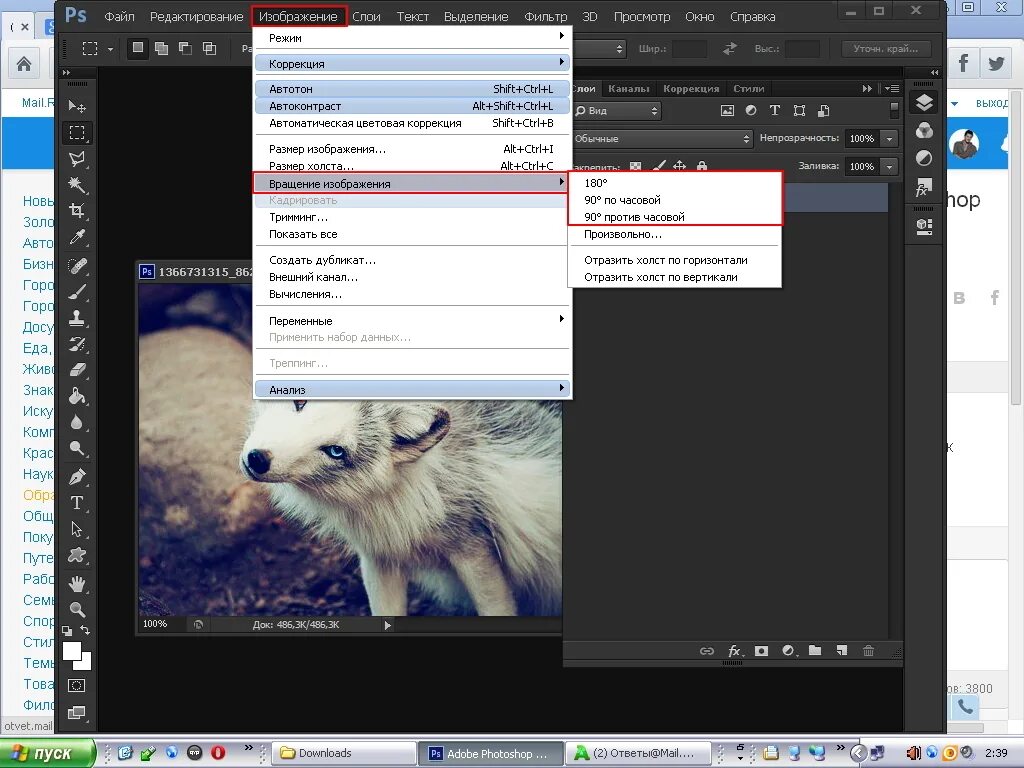The image size is (1024, 768).
Task: Enable New Selection mode in options bar
Action: coord(137,48)
